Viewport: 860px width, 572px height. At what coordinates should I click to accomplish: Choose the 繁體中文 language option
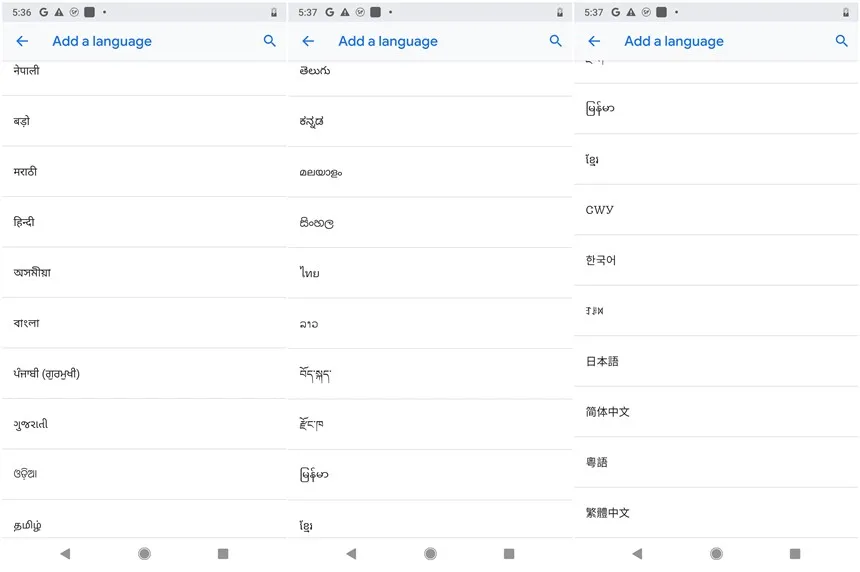click(x=716, y=513)
